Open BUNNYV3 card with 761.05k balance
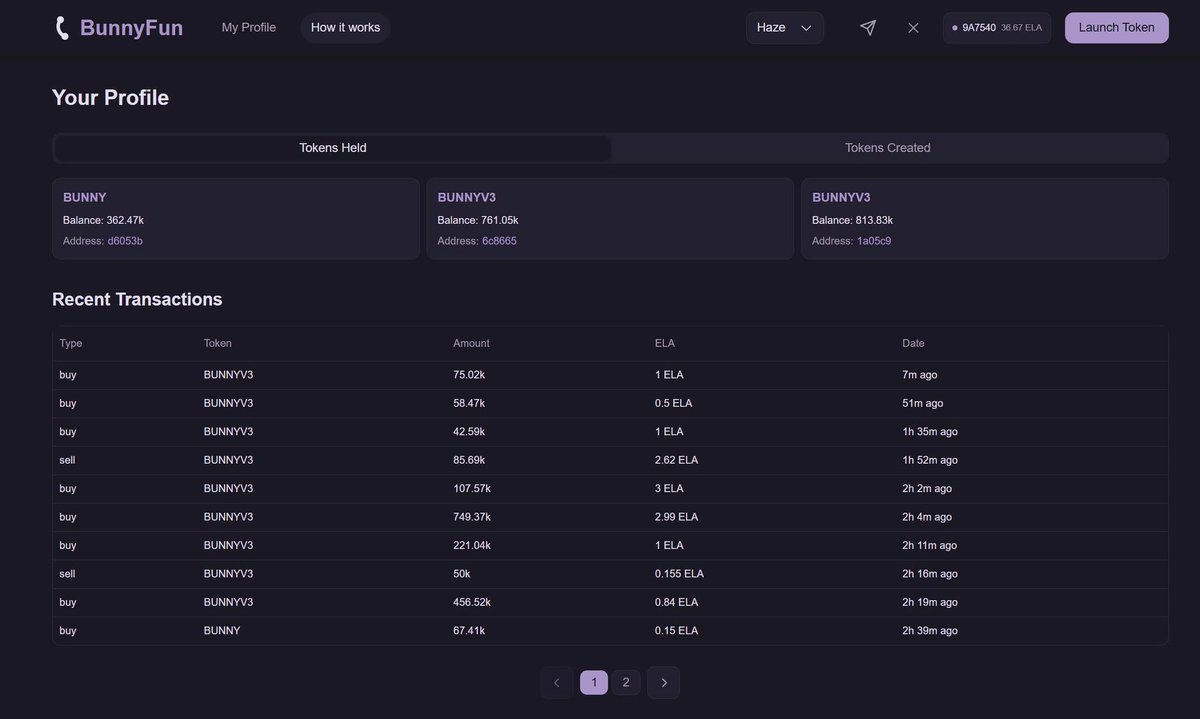This screenshot has width=1200, height=719. pyautogui.click(x=610, y=219)
